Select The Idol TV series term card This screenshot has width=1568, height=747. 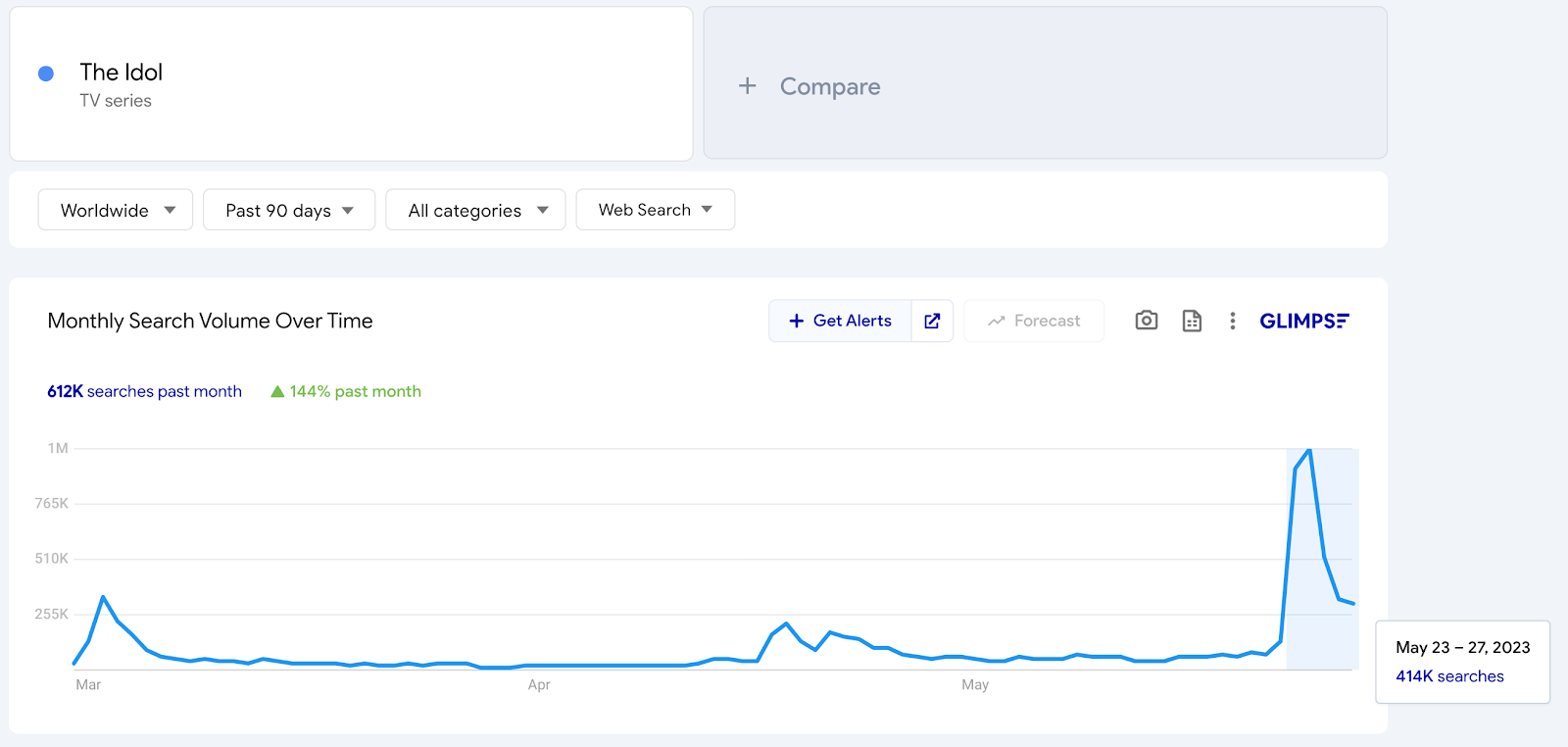tap(351, 83)
